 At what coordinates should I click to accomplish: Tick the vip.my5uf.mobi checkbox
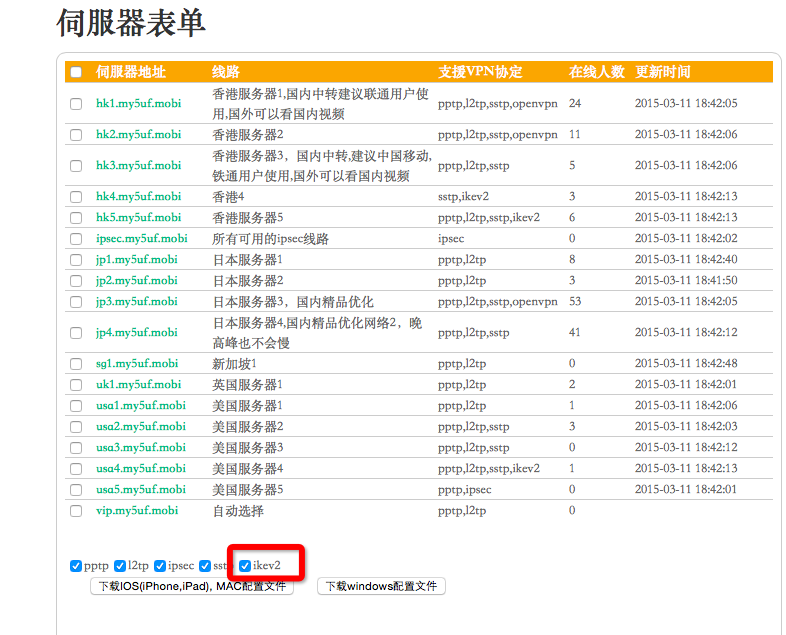(76, 510)
